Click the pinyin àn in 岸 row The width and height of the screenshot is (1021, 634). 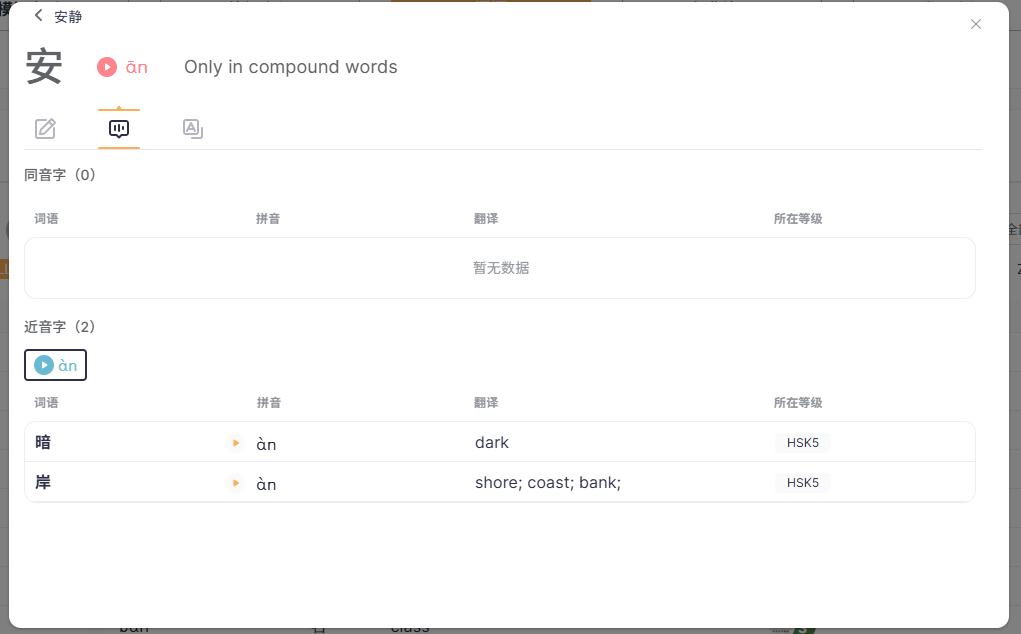266,484
